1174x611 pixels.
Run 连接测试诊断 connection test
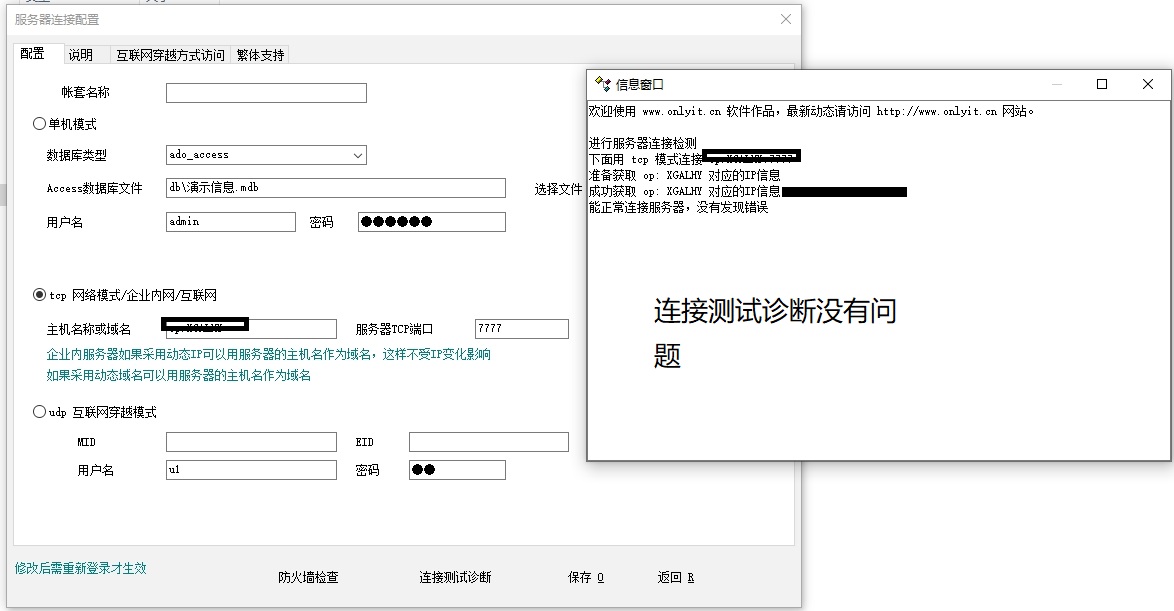point(455,577)
